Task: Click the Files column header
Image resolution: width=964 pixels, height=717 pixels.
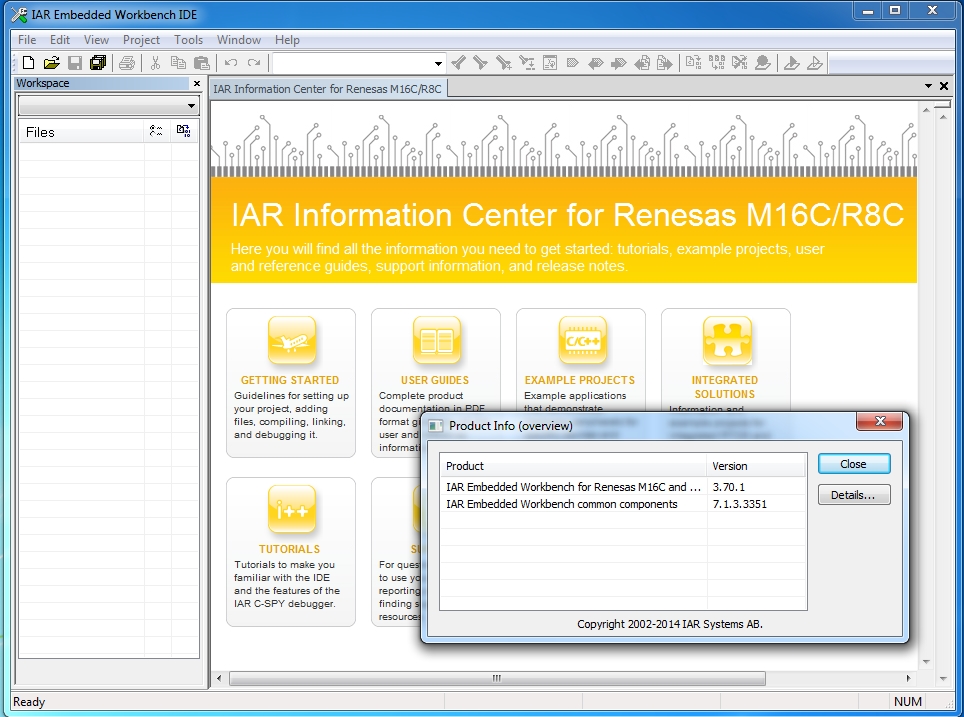Action: [81, 132]
